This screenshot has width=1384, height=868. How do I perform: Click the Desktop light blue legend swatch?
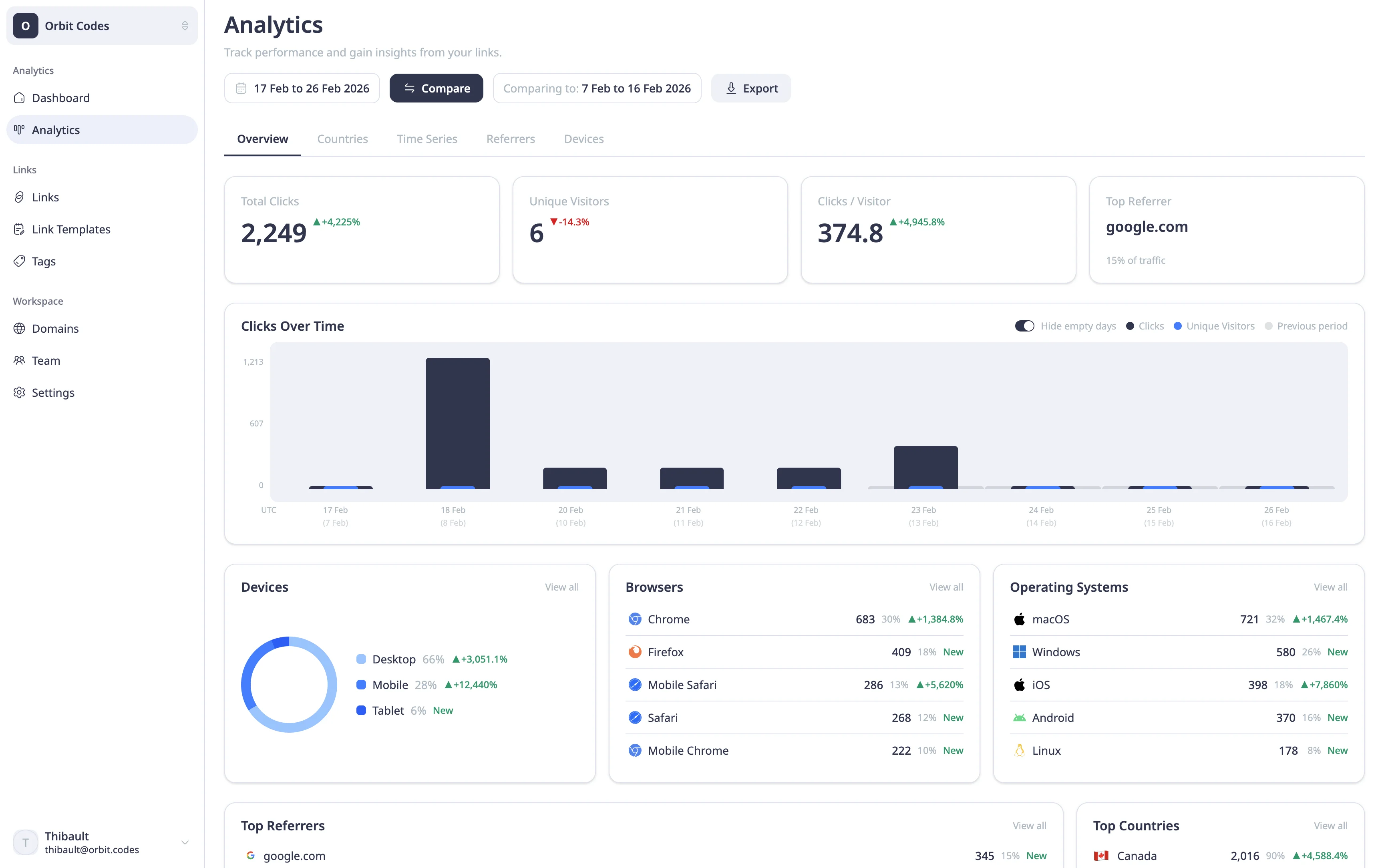(x=361, y=659)
